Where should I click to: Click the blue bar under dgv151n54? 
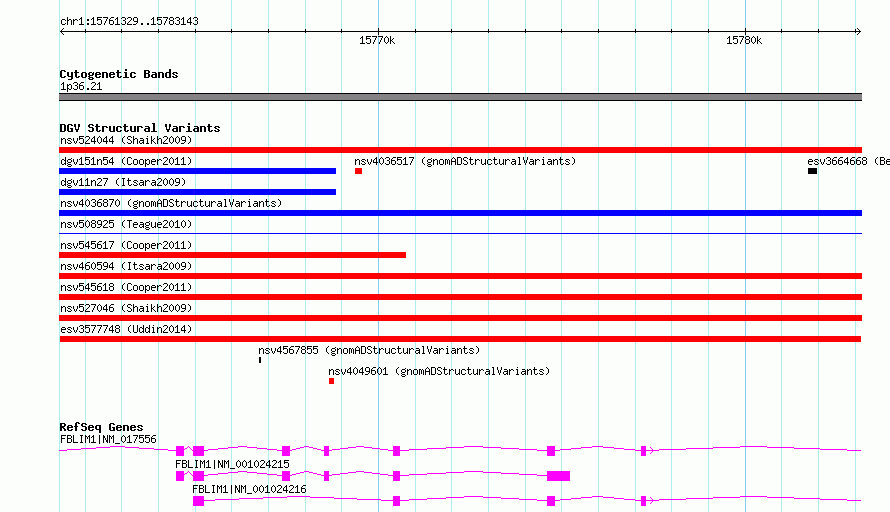pos(198,171)
